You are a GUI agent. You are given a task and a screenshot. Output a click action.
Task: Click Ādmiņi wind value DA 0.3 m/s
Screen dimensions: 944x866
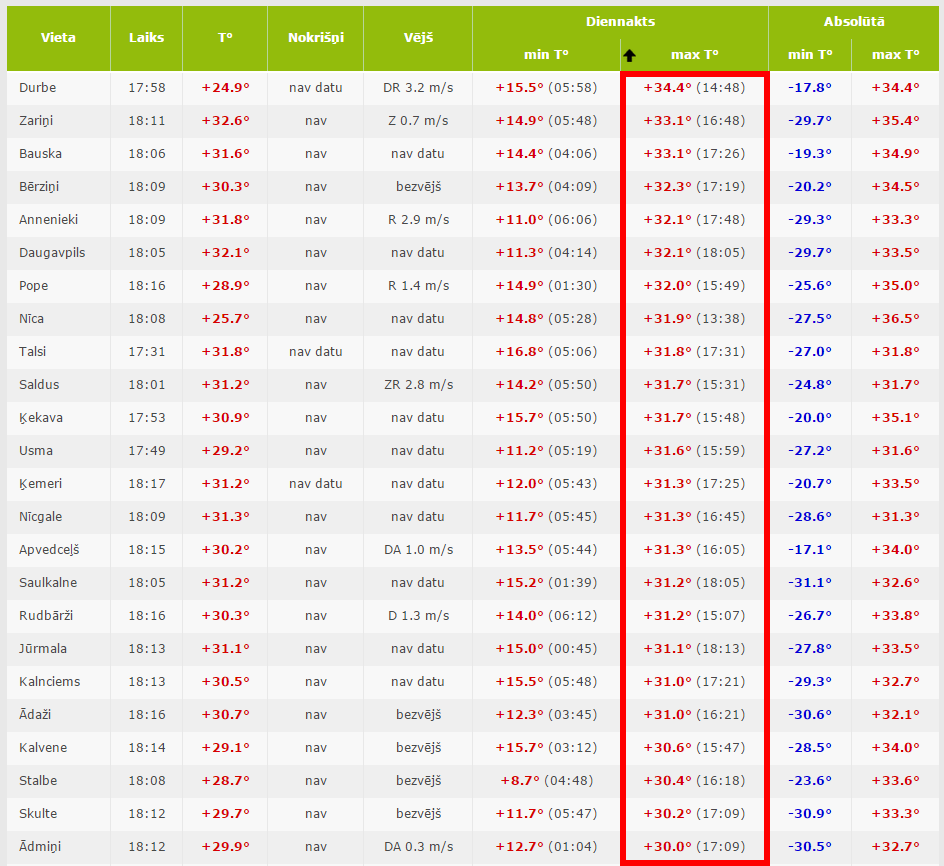[x=418, y=846]
